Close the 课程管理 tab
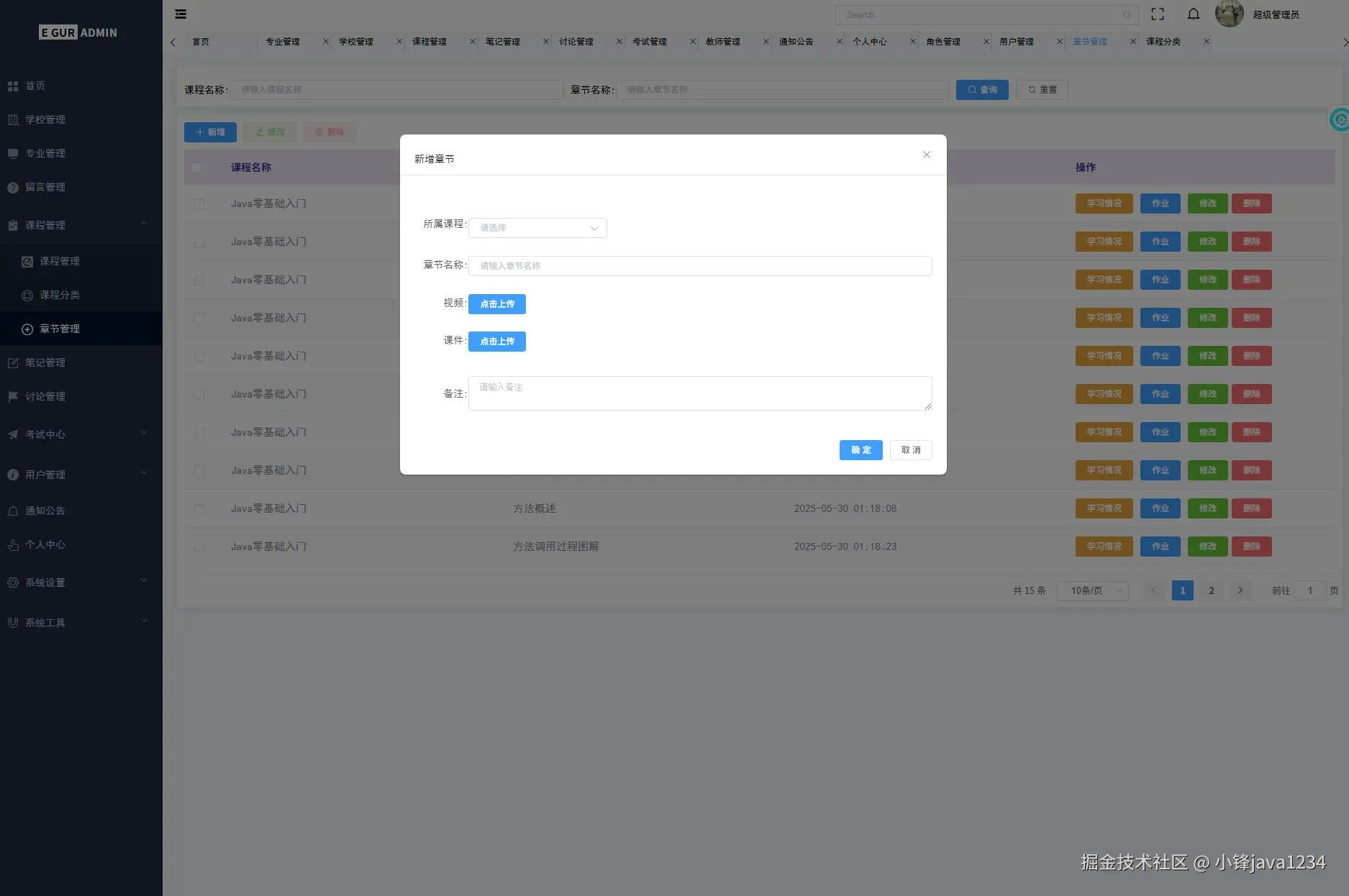 [472, 42]
